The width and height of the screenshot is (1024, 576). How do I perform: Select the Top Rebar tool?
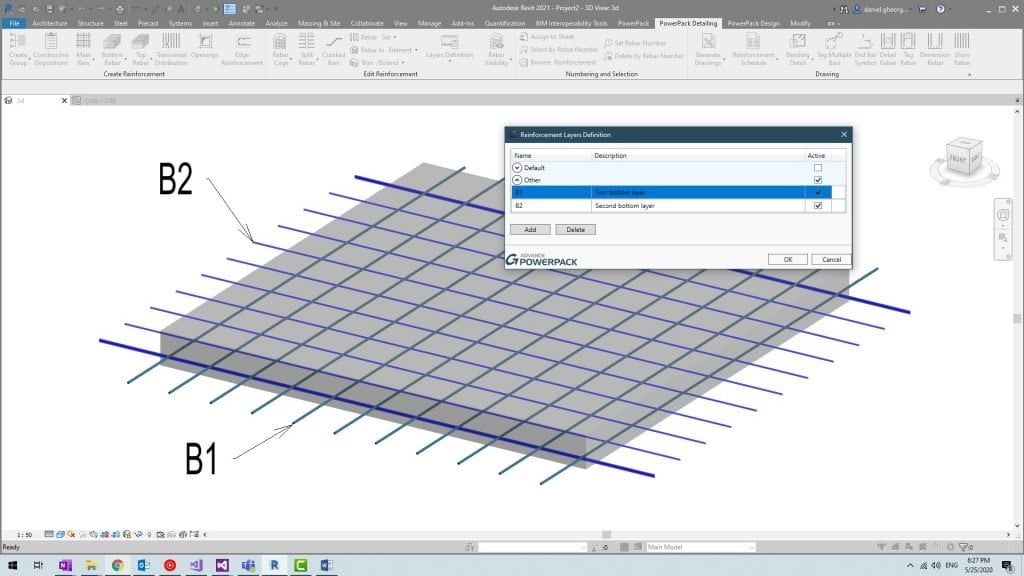pyautogui.click(x=140, y=50)
